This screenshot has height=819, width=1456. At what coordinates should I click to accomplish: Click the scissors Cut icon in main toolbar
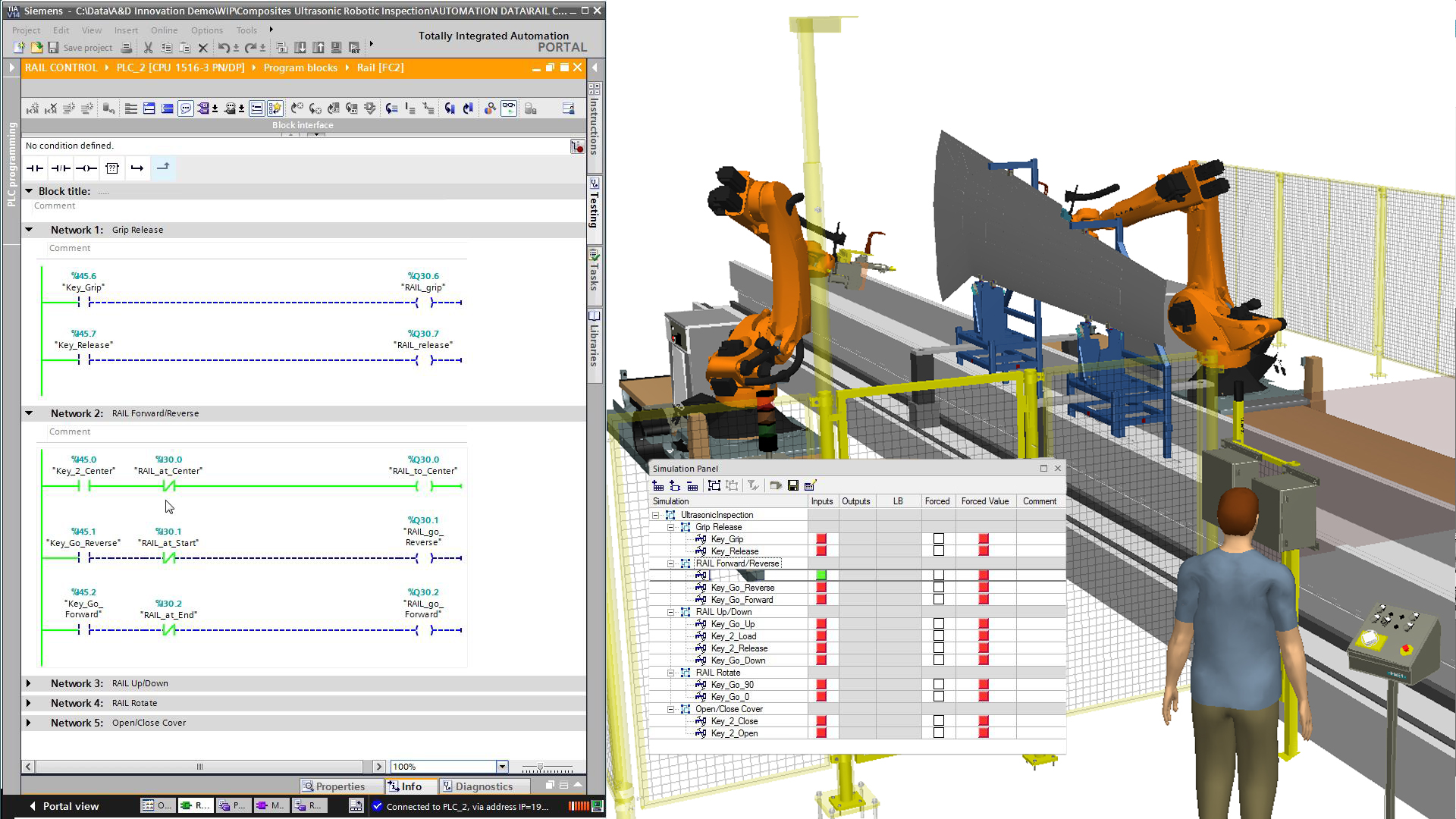tap(148, 47)
